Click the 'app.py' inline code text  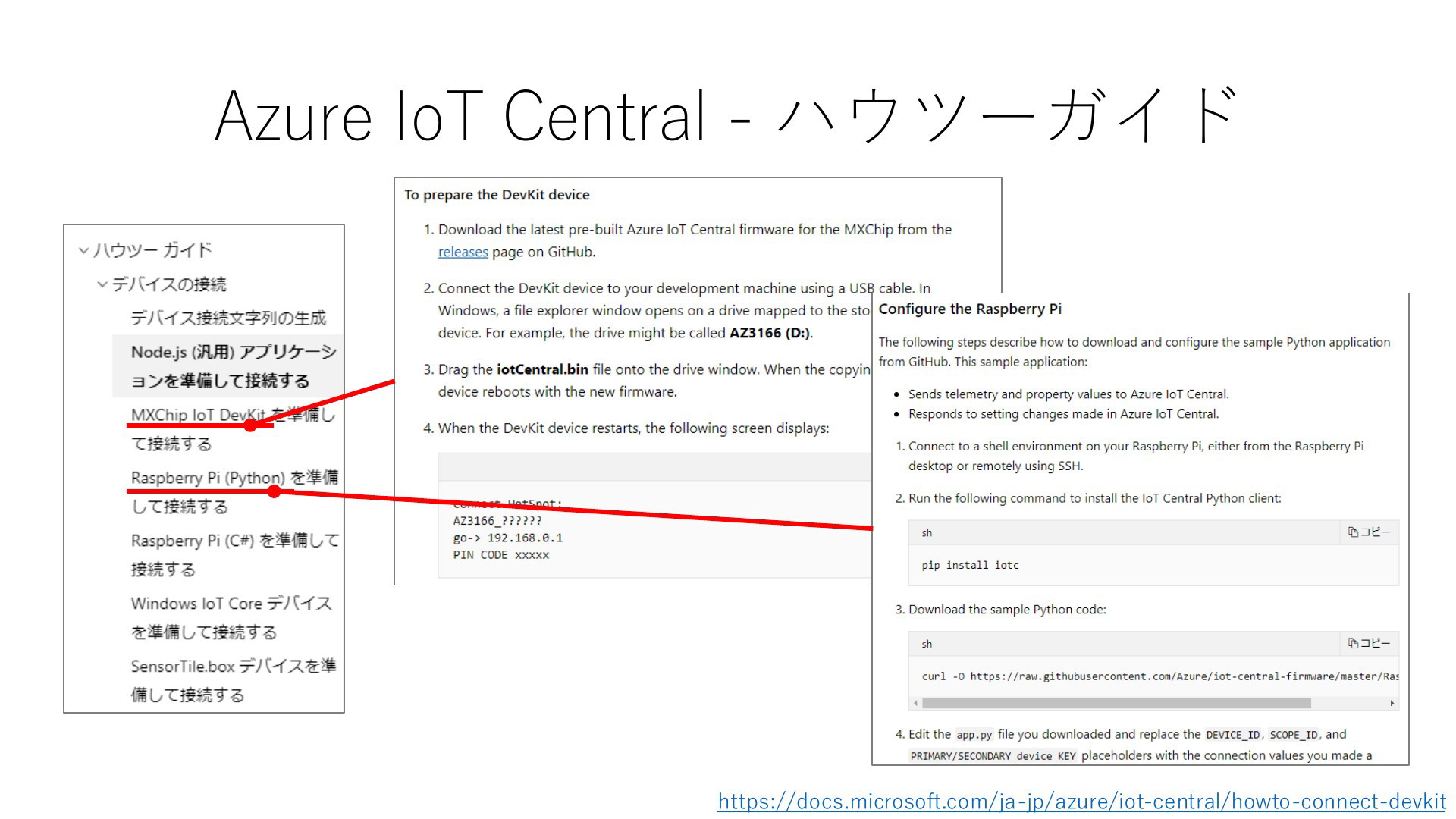coord(974,735)
